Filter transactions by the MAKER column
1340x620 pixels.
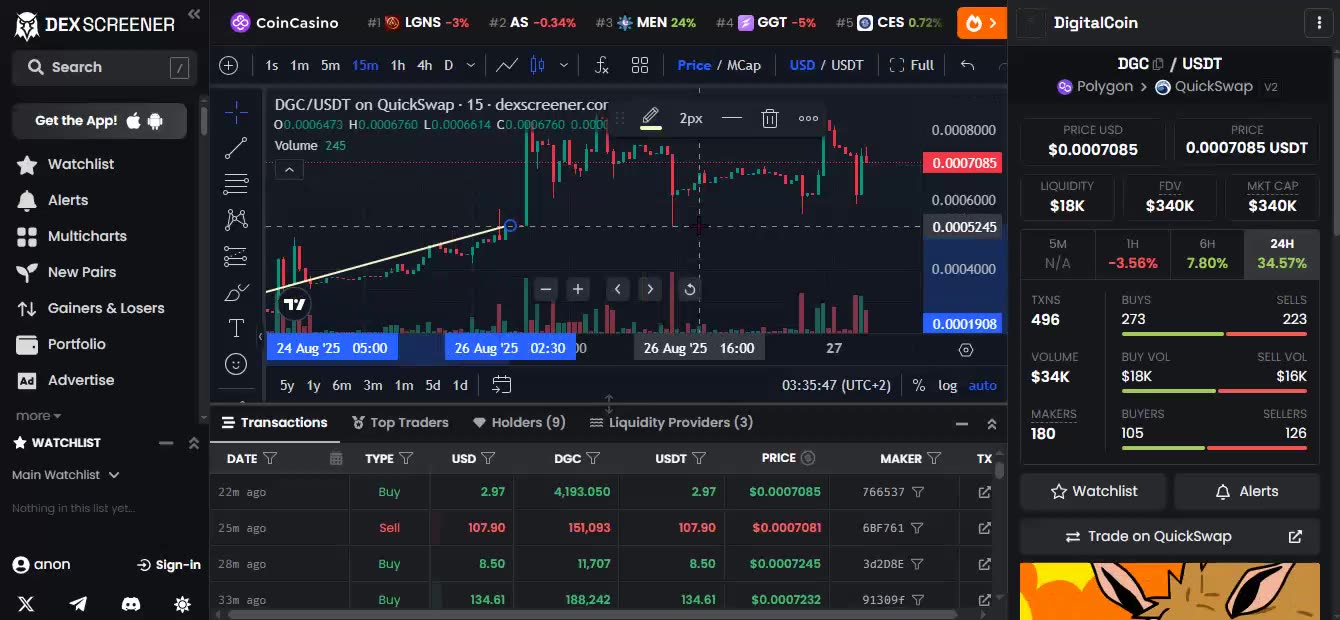(x=933, y=458)
